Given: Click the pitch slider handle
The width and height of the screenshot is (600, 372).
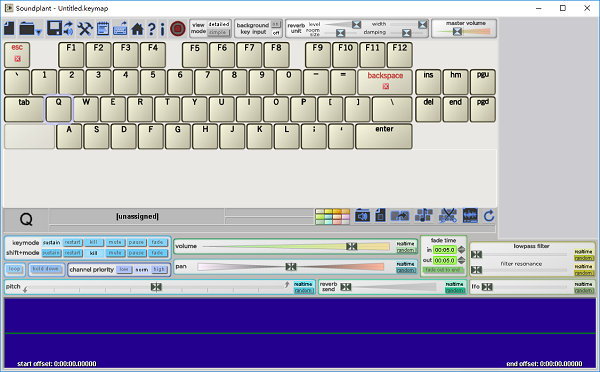Looking at the screenshot, I should tap(156, 287).
